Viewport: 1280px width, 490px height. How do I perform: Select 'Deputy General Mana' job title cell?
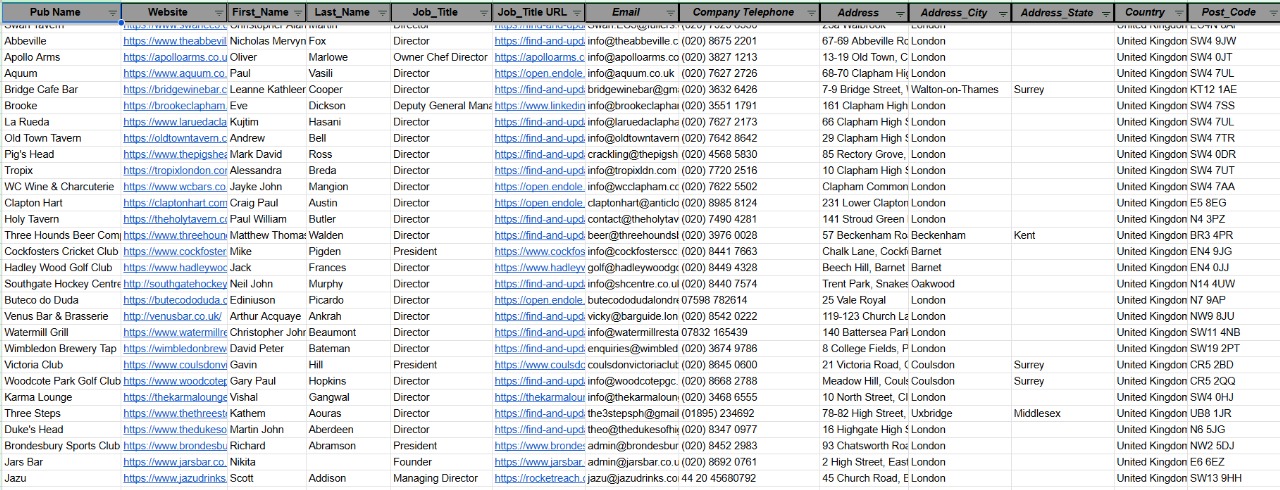442,105
